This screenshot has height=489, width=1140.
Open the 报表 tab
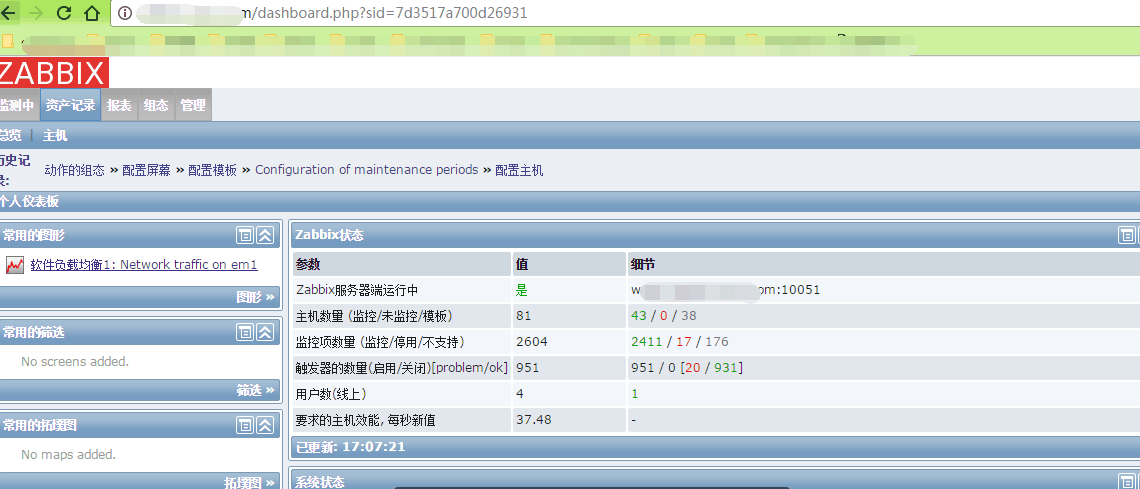point(119,105)
